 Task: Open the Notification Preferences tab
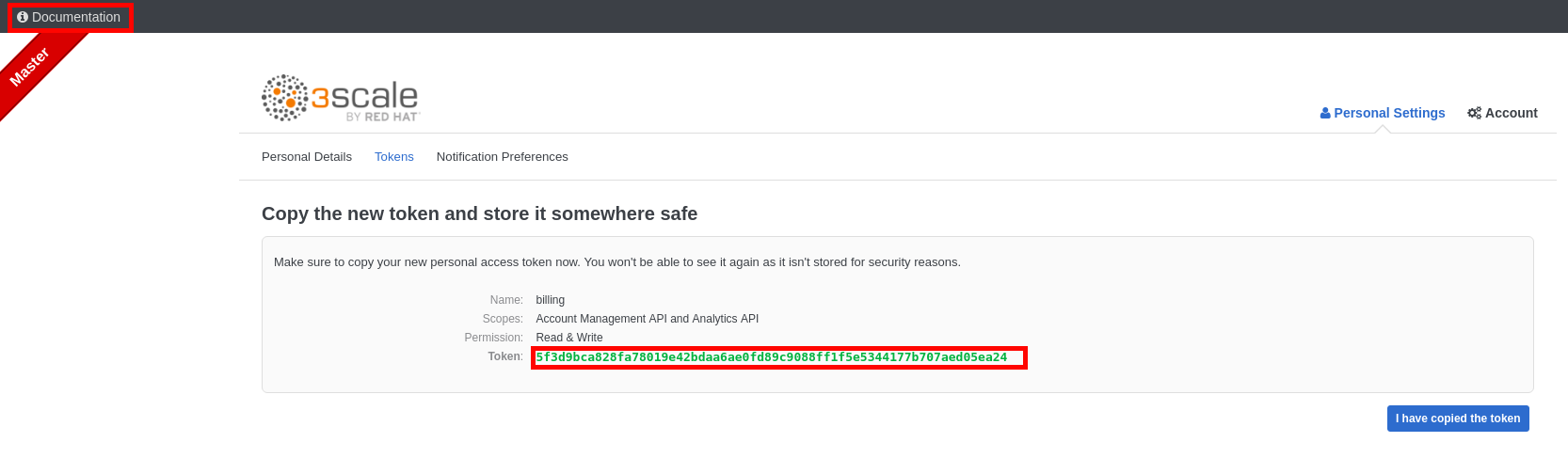pyautogui.click(x=503, y=157)
